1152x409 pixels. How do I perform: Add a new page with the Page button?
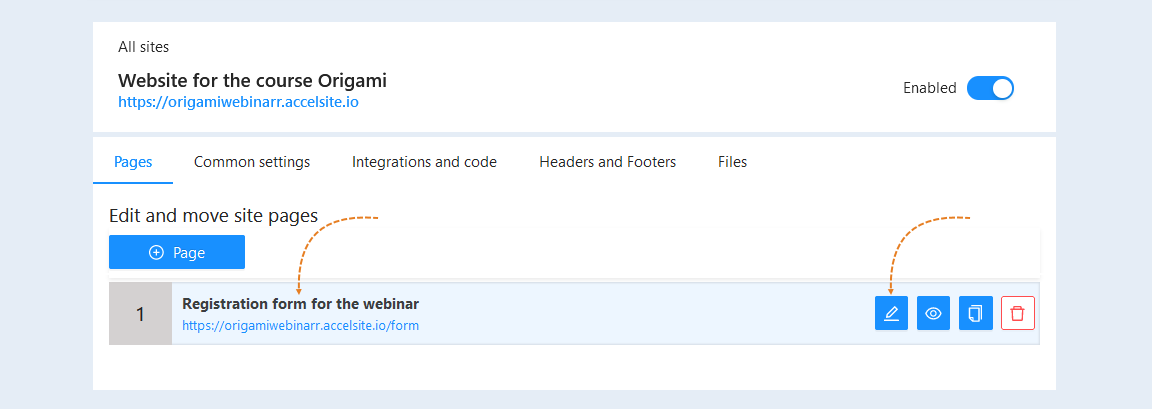(x=177, y=253)
